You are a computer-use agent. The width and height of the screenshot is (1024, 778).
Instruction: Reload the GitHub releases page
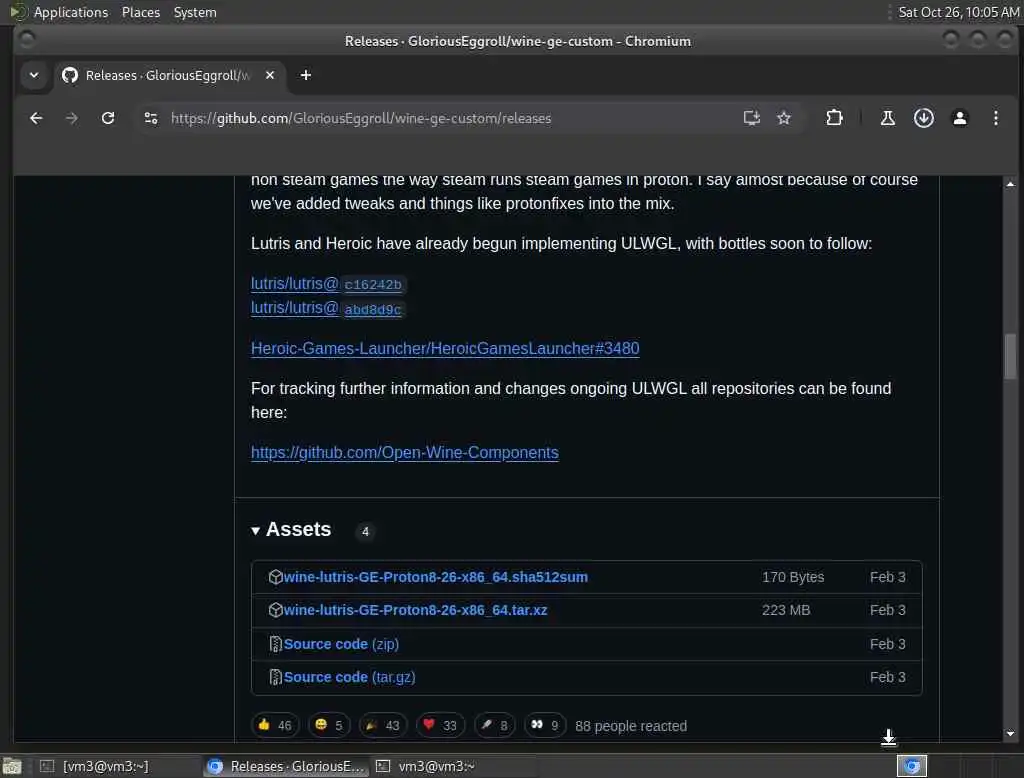pyautogui.click(x=108, y=118)
